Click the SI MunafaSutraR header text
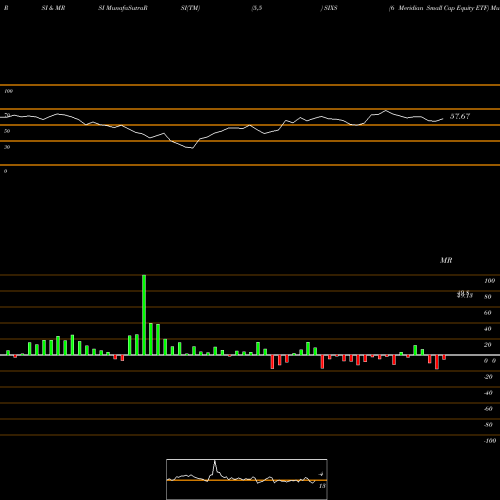Screen dimensions: 500x500 [x=123, y=8]
